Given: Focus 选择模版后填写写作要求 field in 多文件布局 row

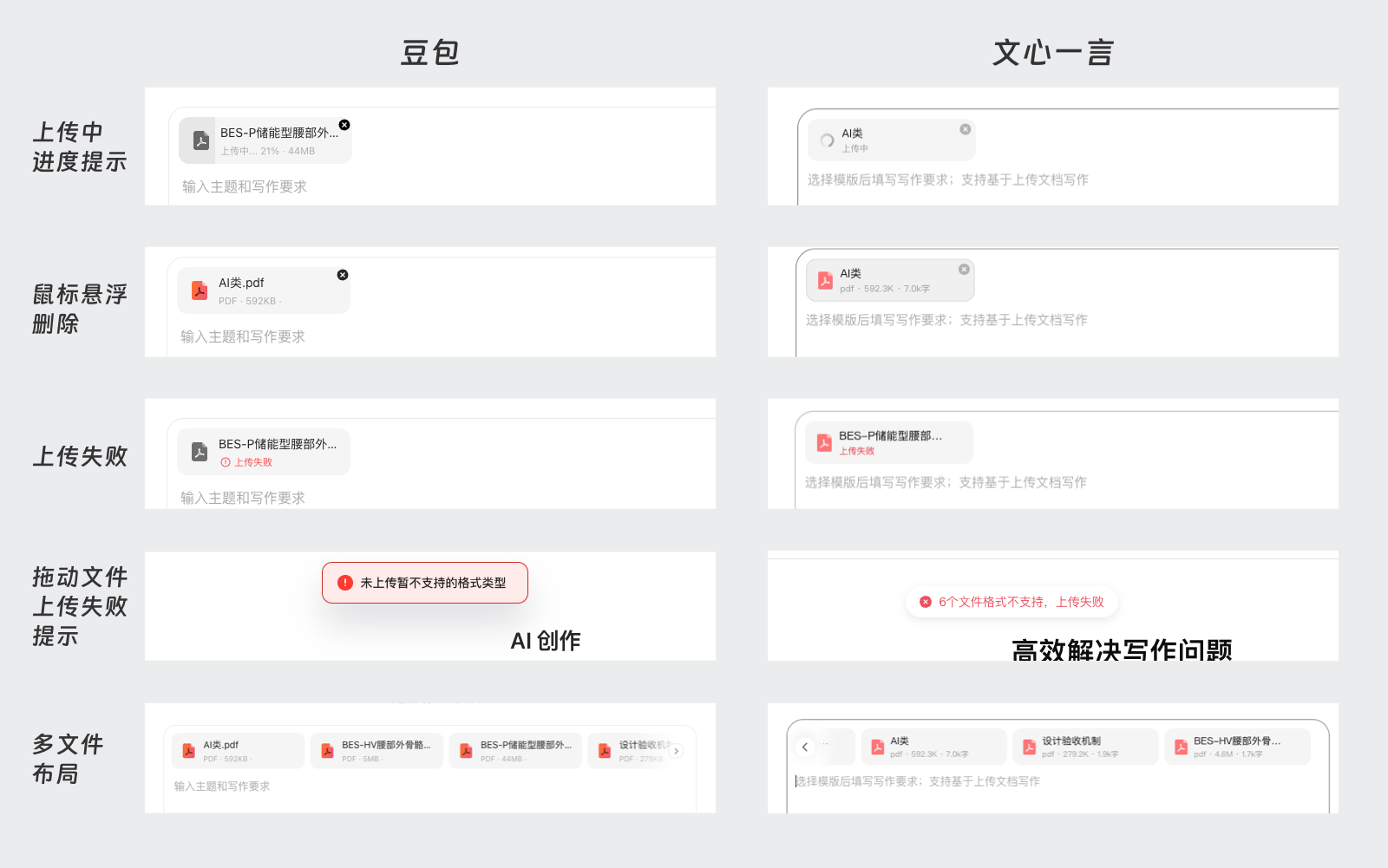Looking at the screenshot, I should [x=918, y=781].
